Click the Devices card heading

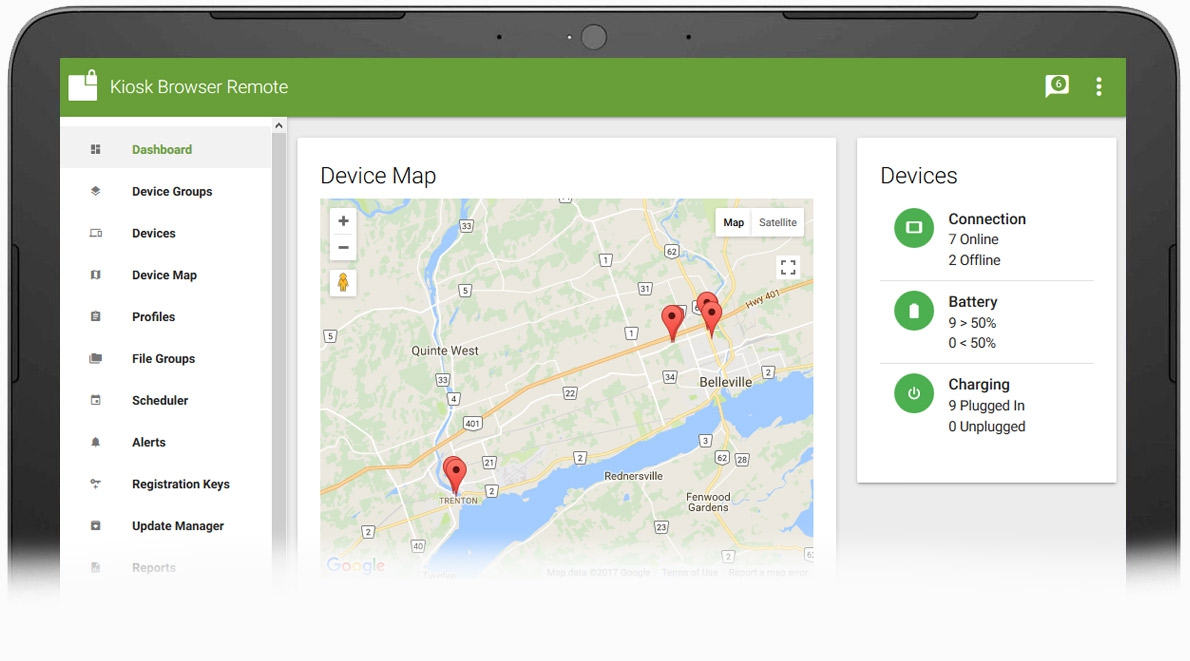tap(918, 175)
